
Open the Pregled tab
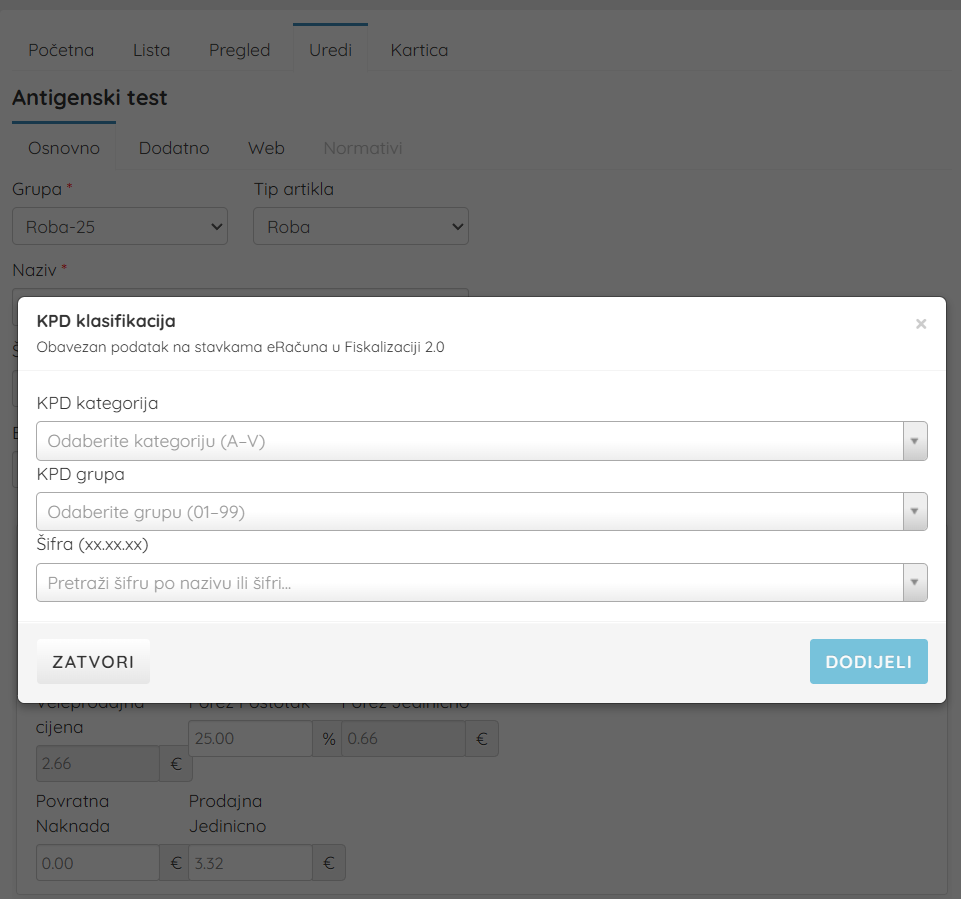[240, 50]
